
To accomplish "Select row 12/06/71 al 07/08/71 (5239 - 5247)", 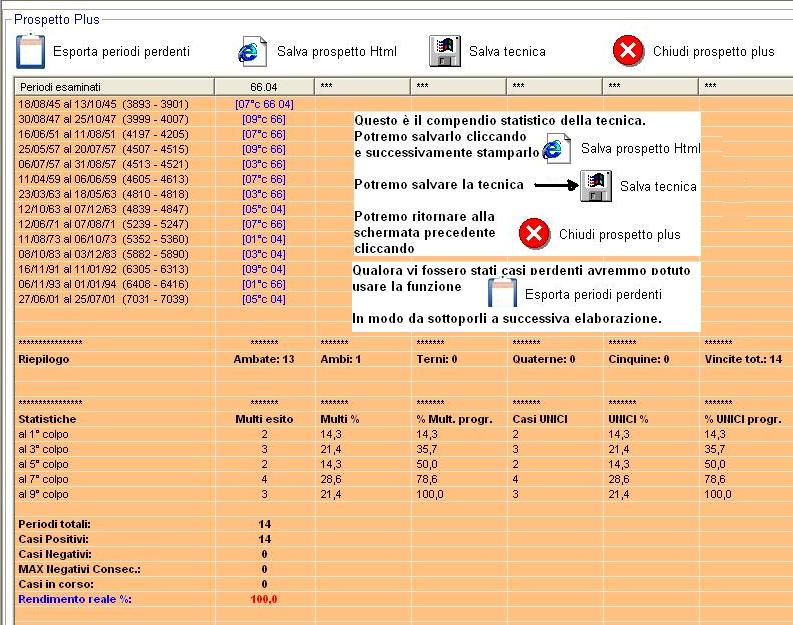I will 104,225.
